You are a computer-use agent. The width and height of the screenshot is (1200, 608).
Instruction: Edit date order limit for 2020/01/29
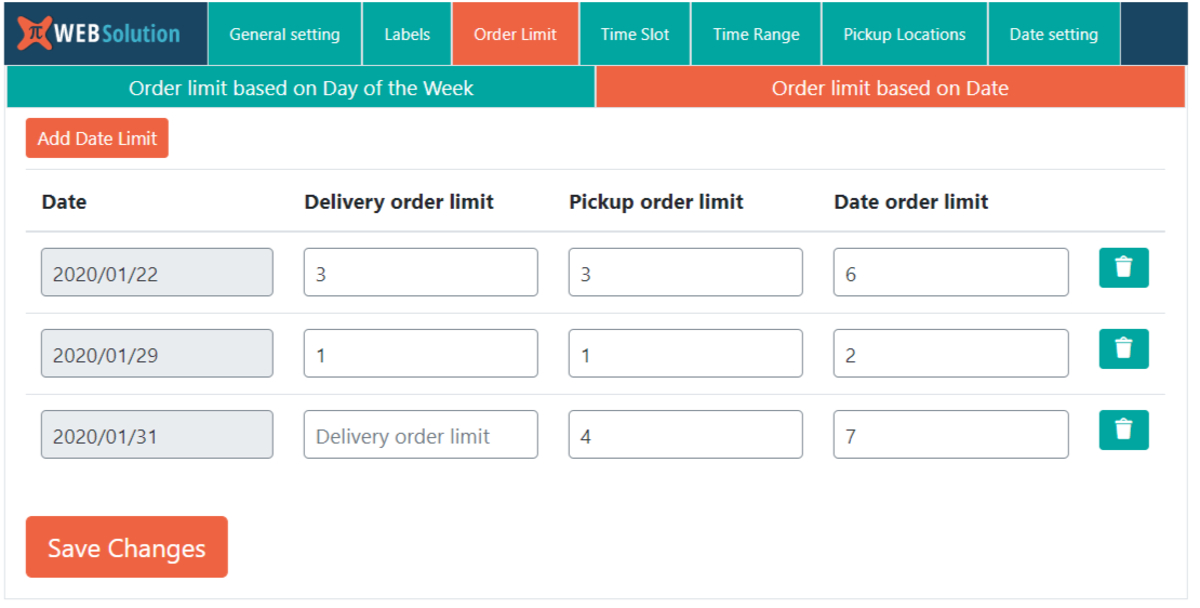click(x=951, y=353)
